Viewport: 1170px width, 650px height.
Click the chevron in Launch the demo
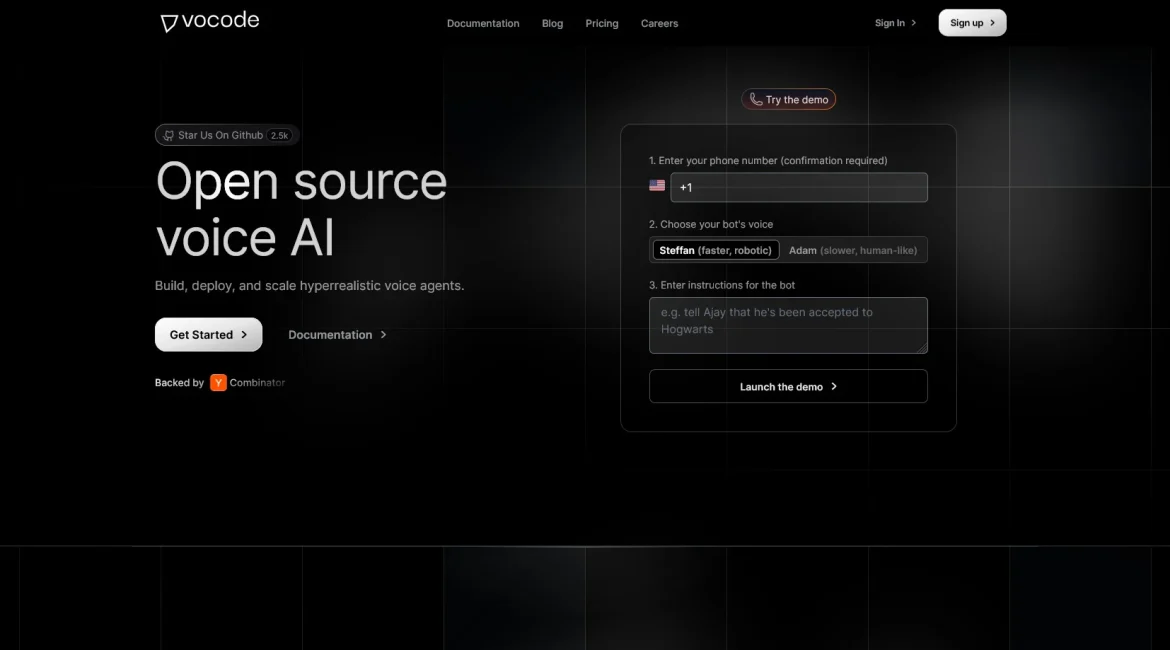[834, 387]
